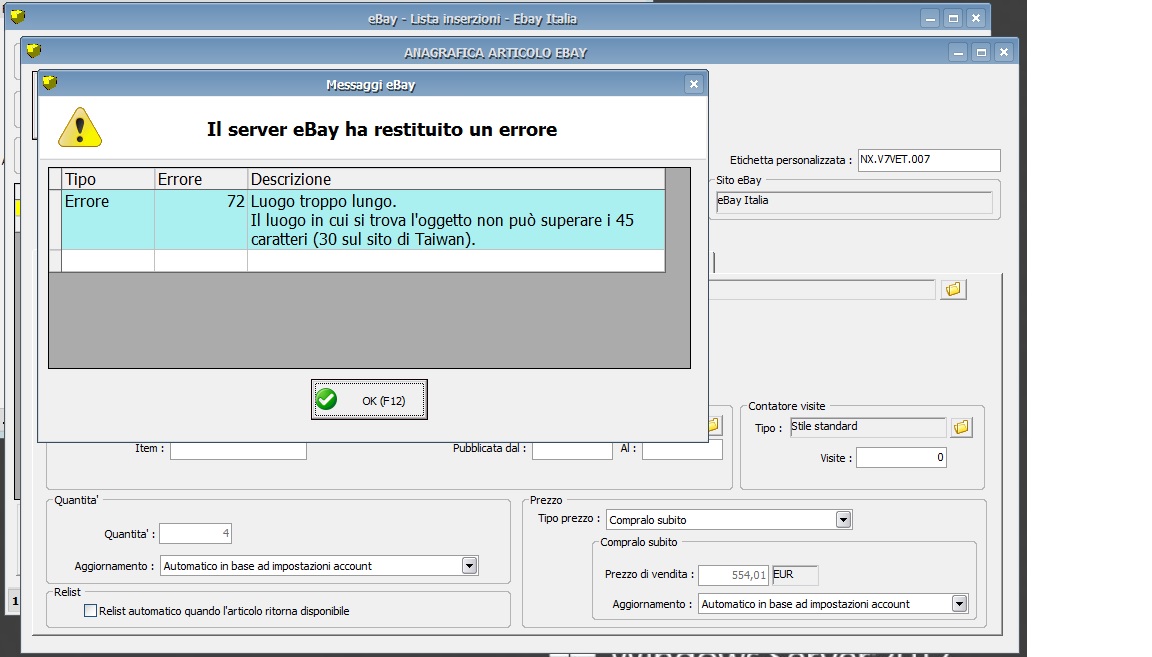
Task: Open the Prezzo Aggiornamento dropdown
Action: click(x=960, y=604)
